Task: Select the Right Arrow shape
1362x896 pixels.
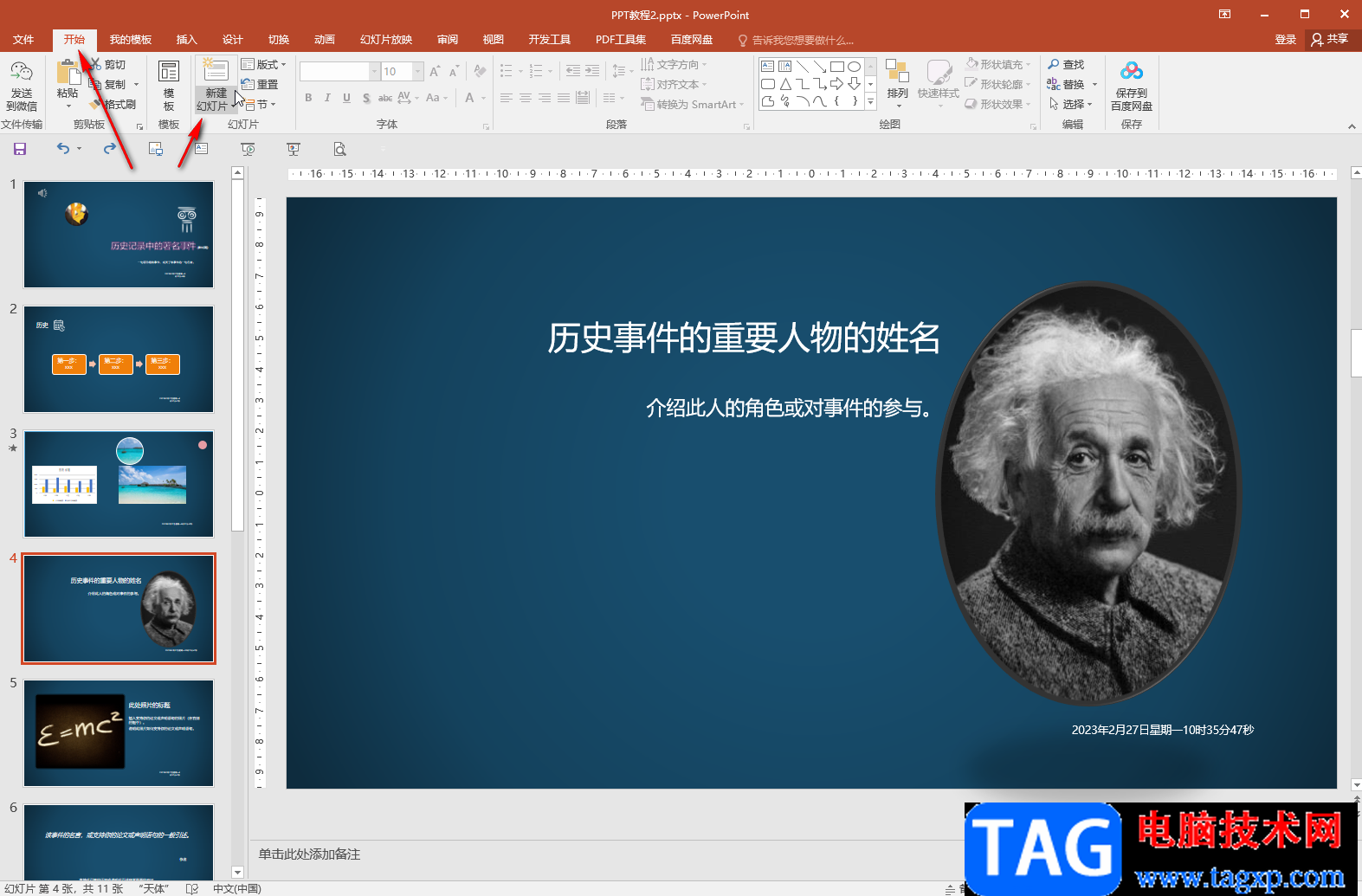Action: pyautogui.click(x=836, y=84)
